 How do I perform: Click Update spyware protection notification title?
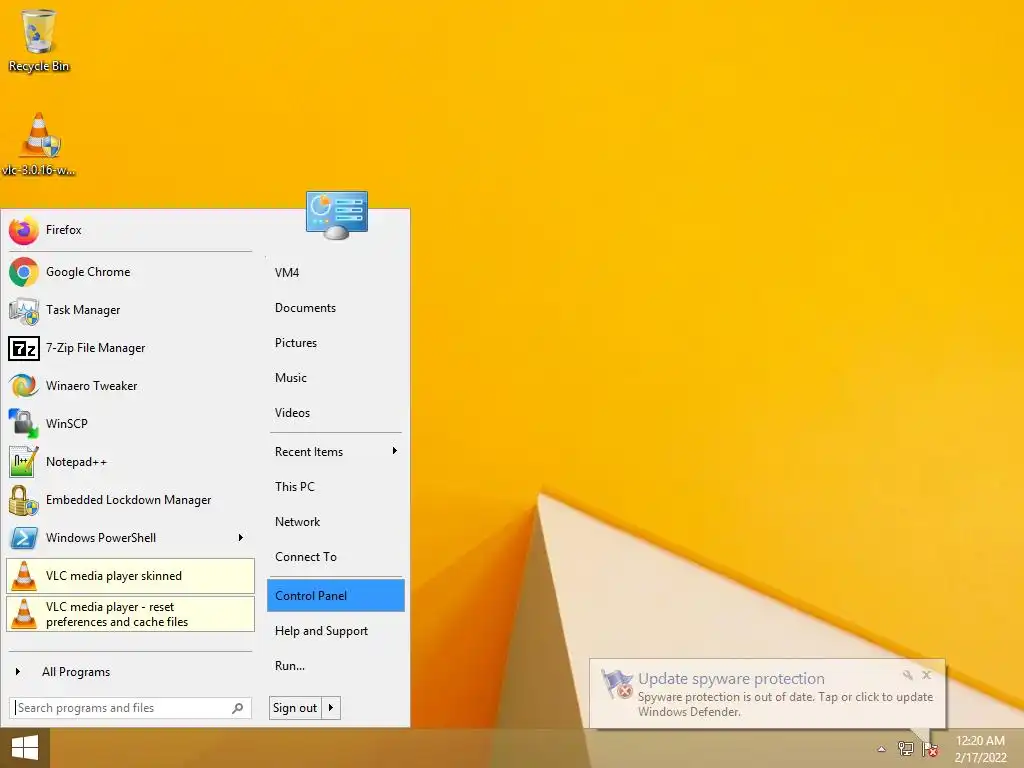coord(731,679)
